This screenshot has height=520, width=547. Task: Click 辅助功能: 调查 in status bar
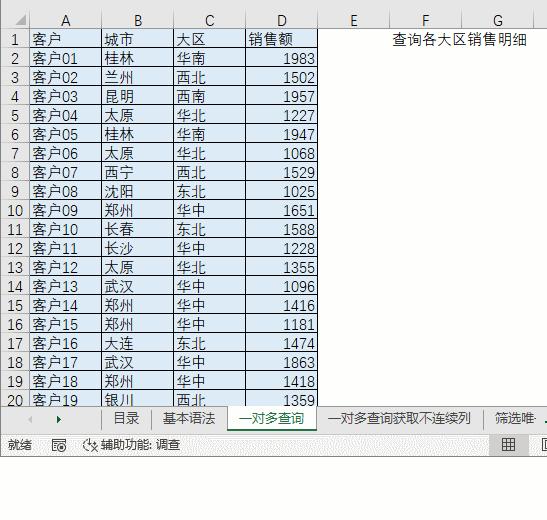(x=140, y=445)
